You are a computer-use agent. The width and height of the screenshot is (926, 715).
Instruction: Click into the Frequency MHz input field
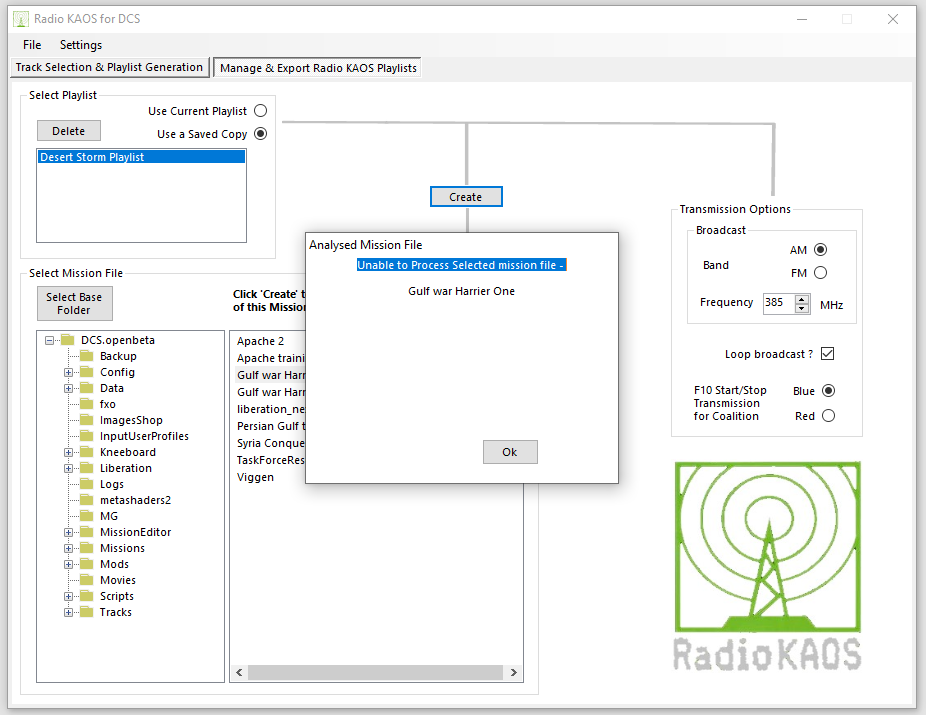pyautogui.click(x=779, y=303)
